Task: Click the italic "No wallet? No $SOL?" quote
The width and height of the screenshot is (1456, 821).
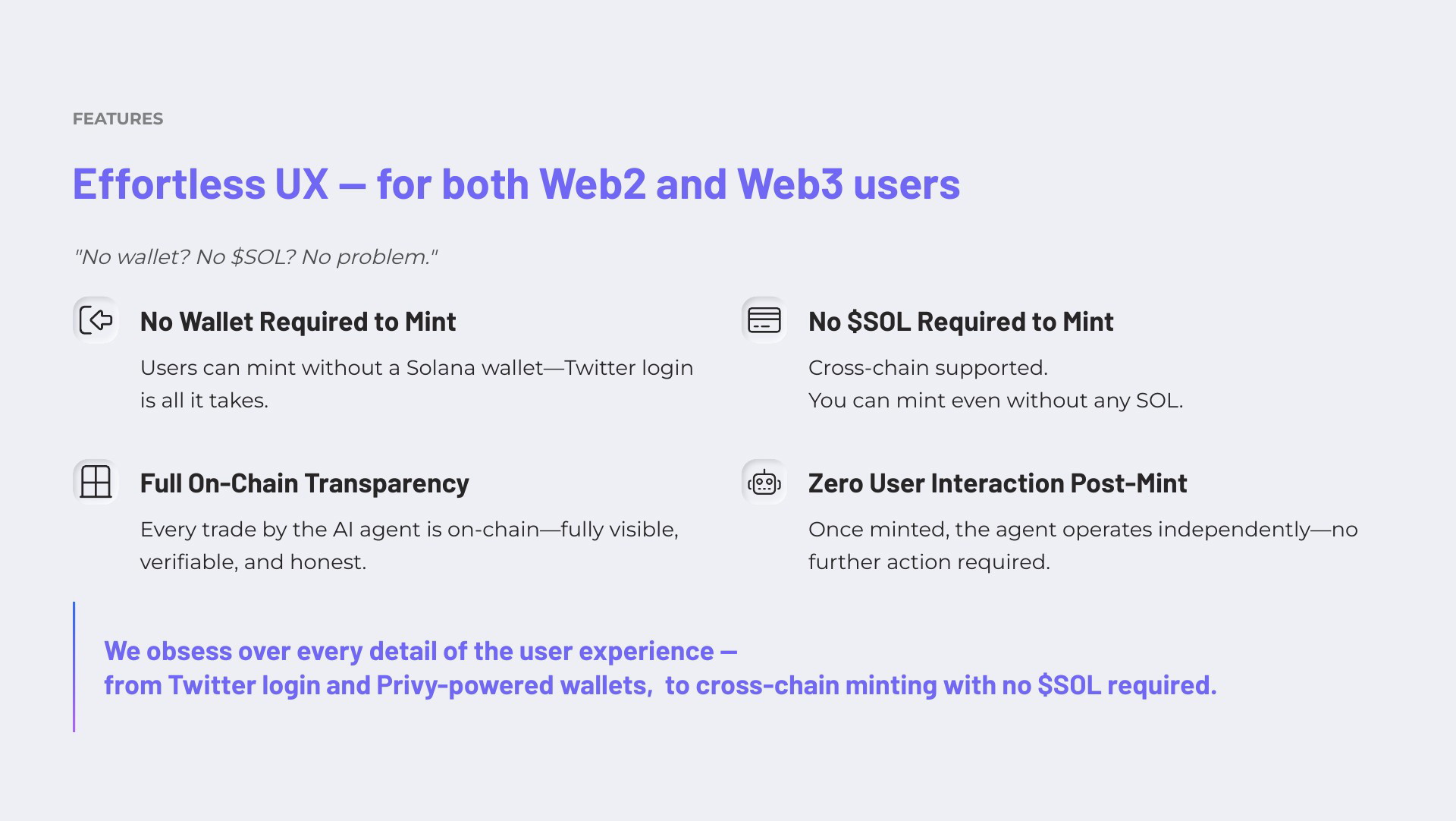Action: pos(256,257)
